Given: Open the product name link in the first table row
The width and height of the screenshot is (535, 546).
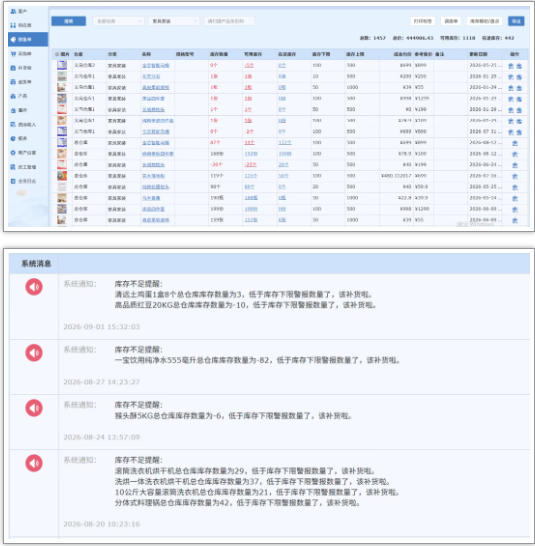Looking at the screenshot, I should 156,65.
